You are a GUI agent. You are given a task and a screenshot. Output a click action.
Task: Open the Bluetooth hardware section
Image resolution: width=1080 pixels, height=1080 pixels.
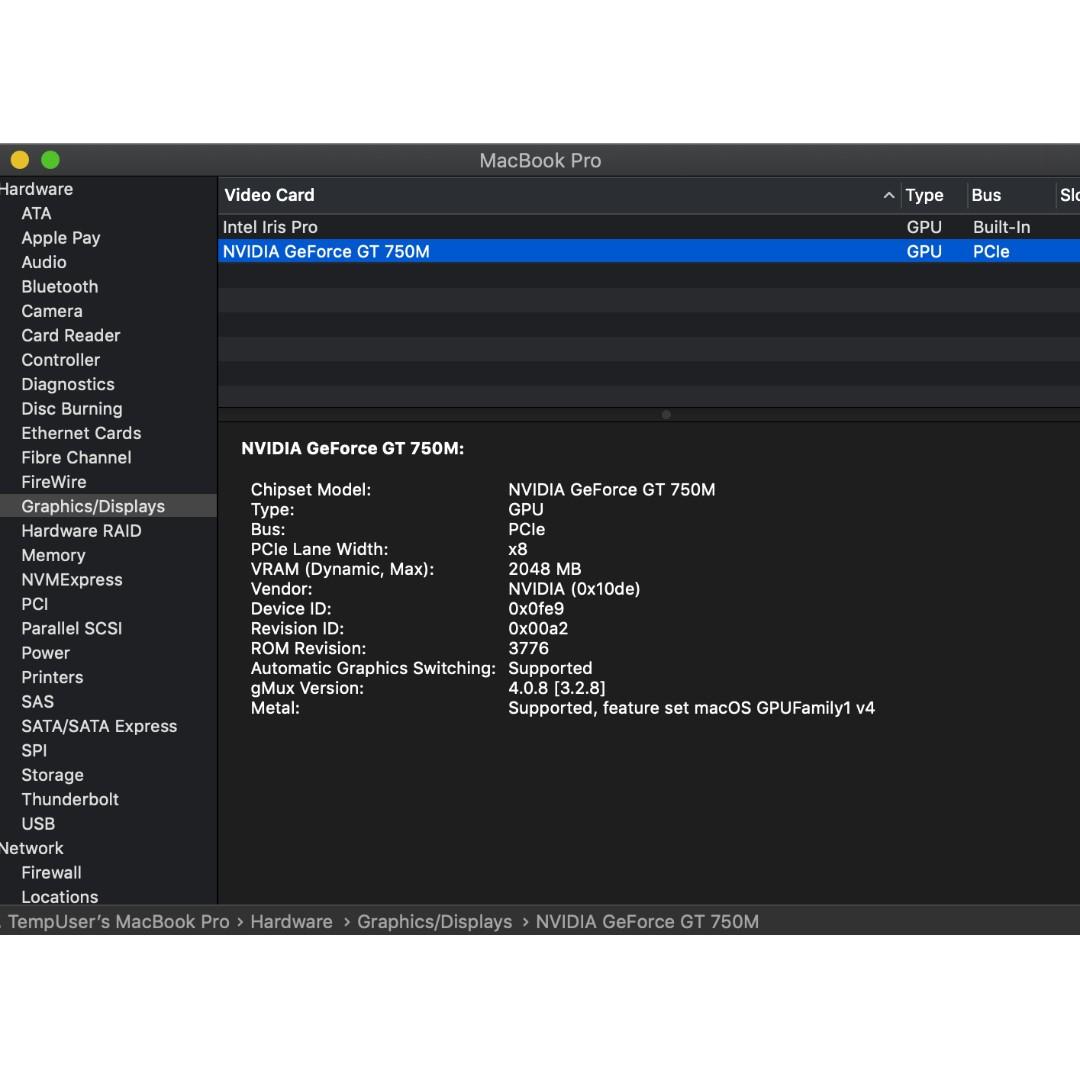tap(60, 287)
